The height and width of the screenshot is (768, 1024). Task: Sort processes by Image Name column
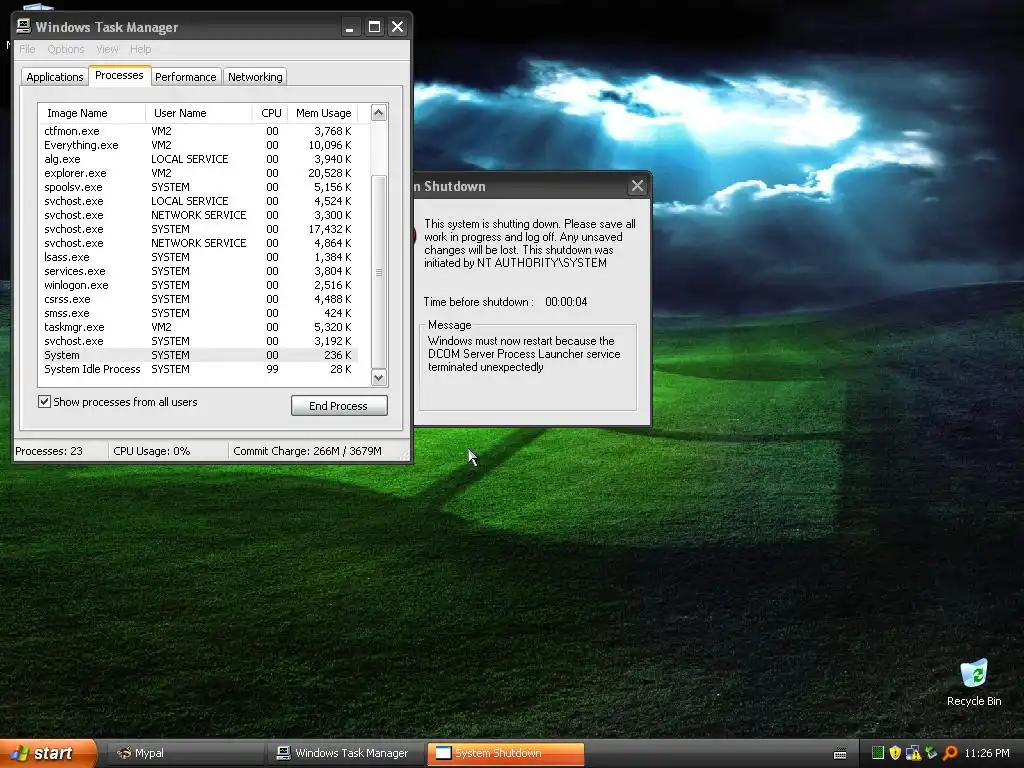click(91, 113)
